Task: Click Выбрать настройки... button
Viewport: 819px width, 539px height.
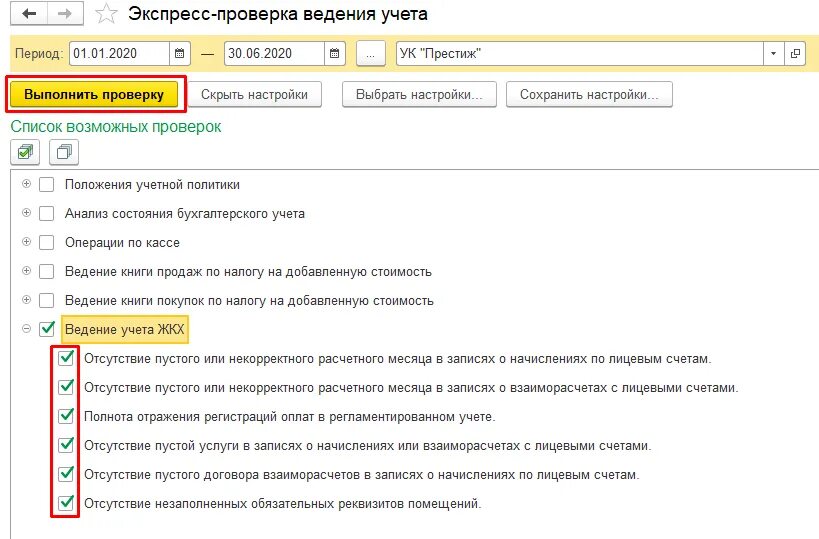Action: 419,95
